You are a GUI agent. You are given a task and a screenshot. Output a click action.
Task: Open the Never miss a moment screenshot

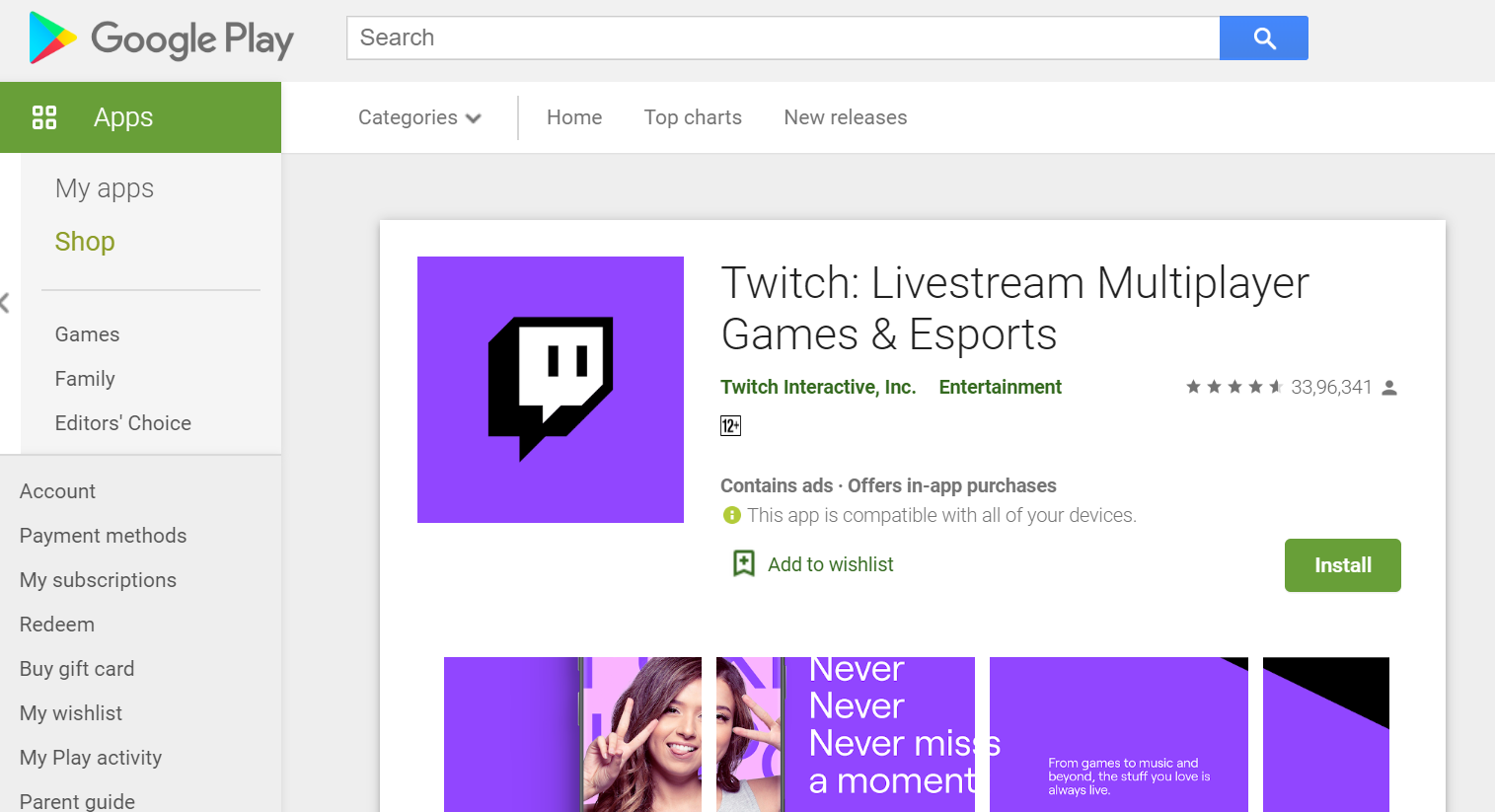click(x=846, y=734)
